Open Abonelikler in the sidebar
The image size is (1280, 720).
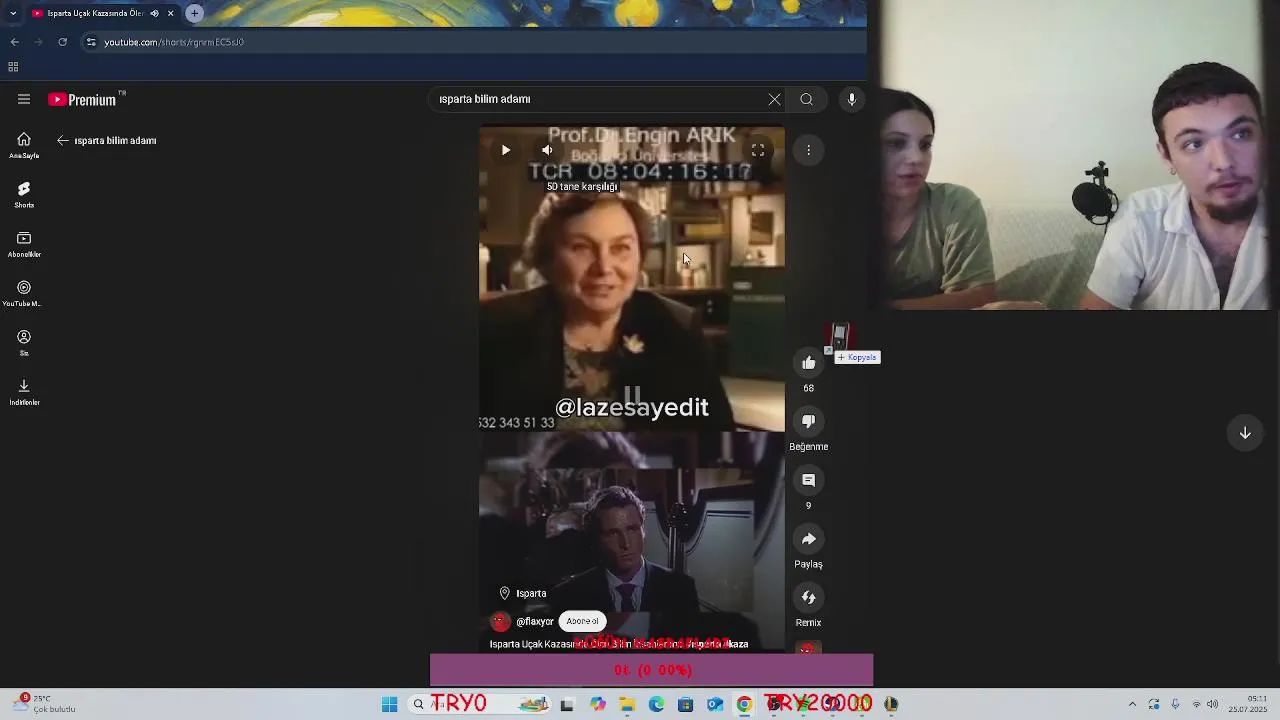click(x=24, y=244)
